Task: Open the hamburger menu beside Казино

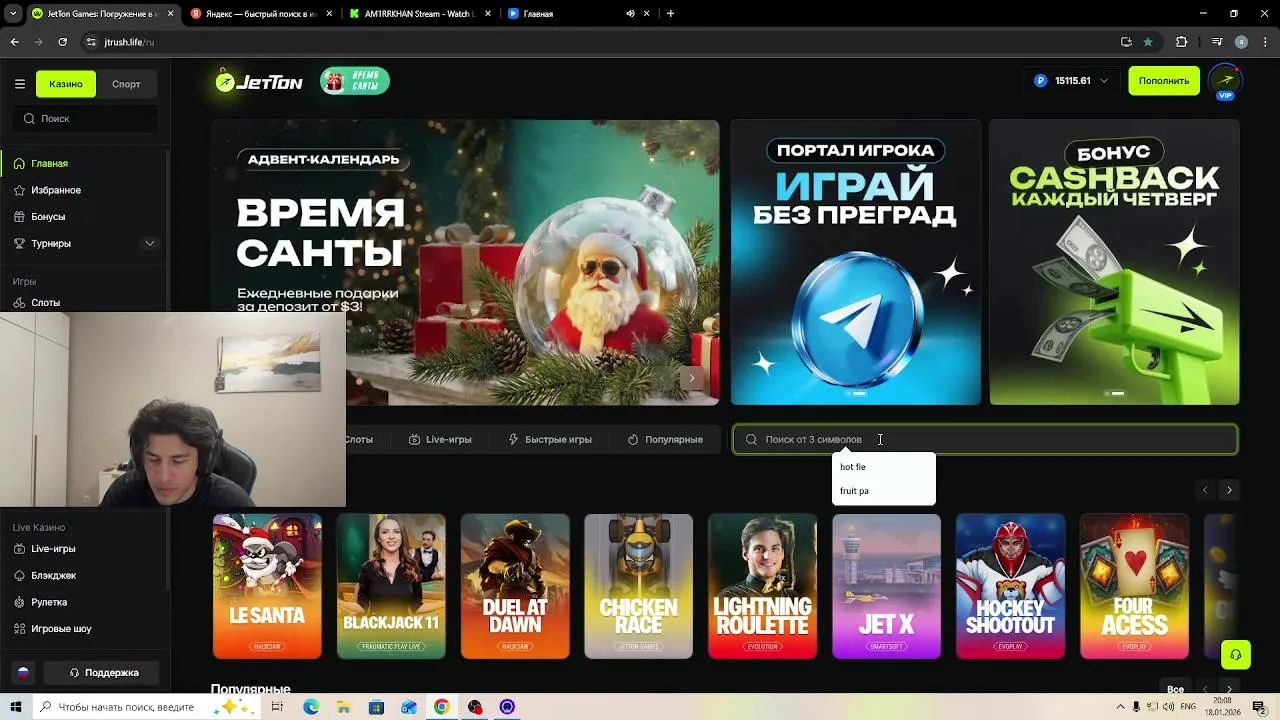Action: (x=19, y=84)
